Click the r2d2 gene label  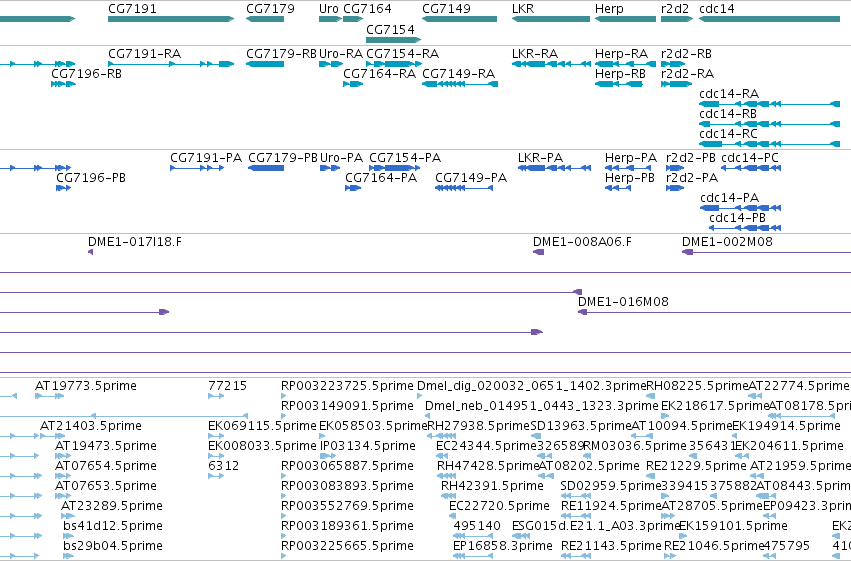[x=675, y=9]
